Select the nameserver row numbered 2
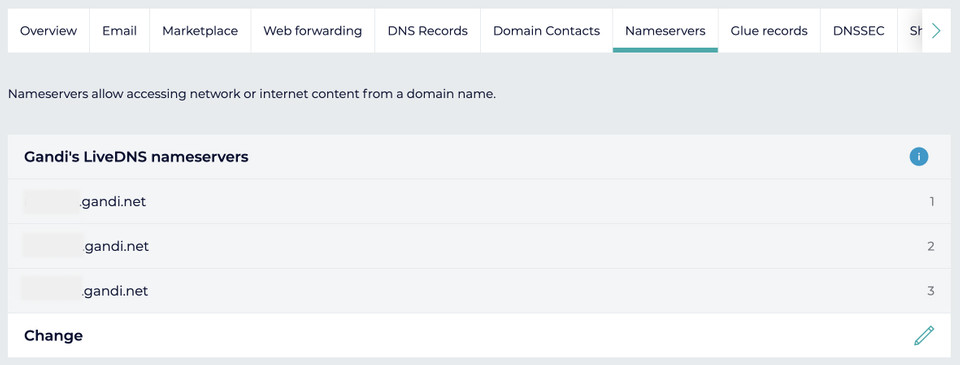Viewport: 960px width, 365px height. [480, 246]
